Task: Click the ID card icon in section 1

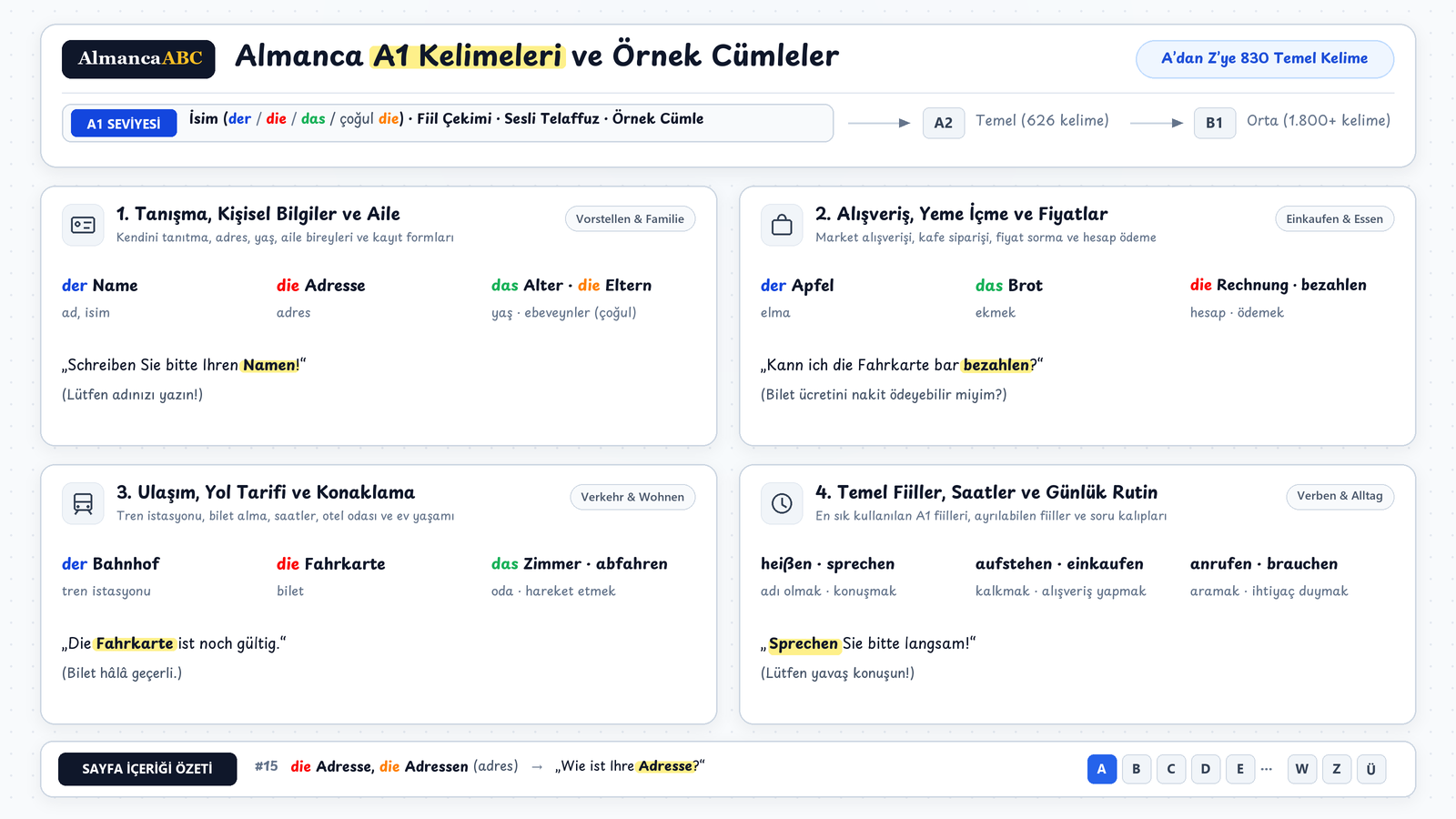Action: click(x=83, y=225)
